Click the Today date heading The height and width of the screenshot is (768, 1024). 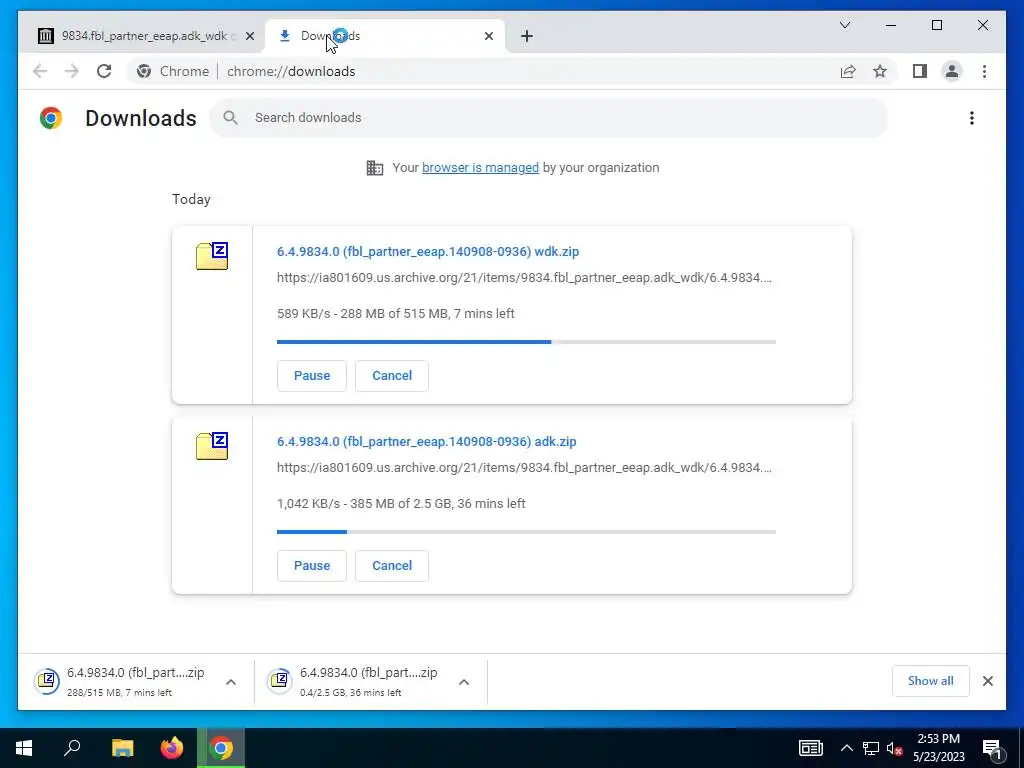coord(191,199)
